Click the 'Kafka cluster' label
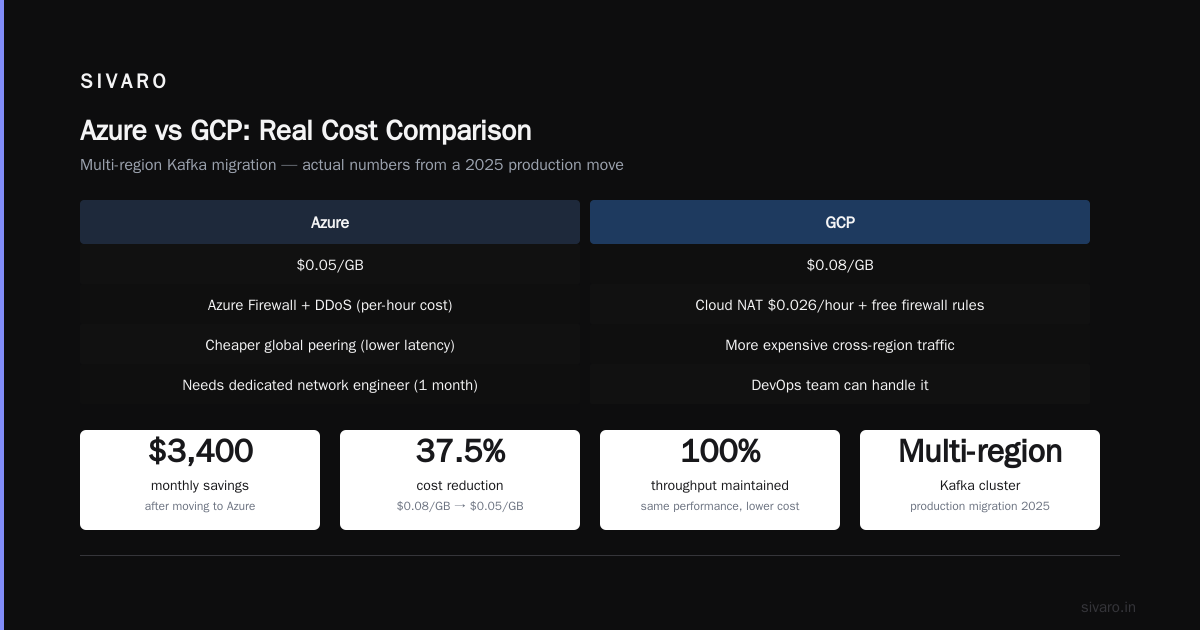The width and height of the screenshot is (1200, 630). click(x=980, y=486)
